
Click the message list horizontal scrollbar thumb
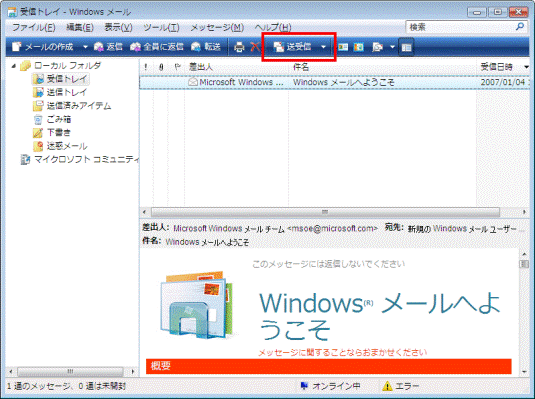326,212
